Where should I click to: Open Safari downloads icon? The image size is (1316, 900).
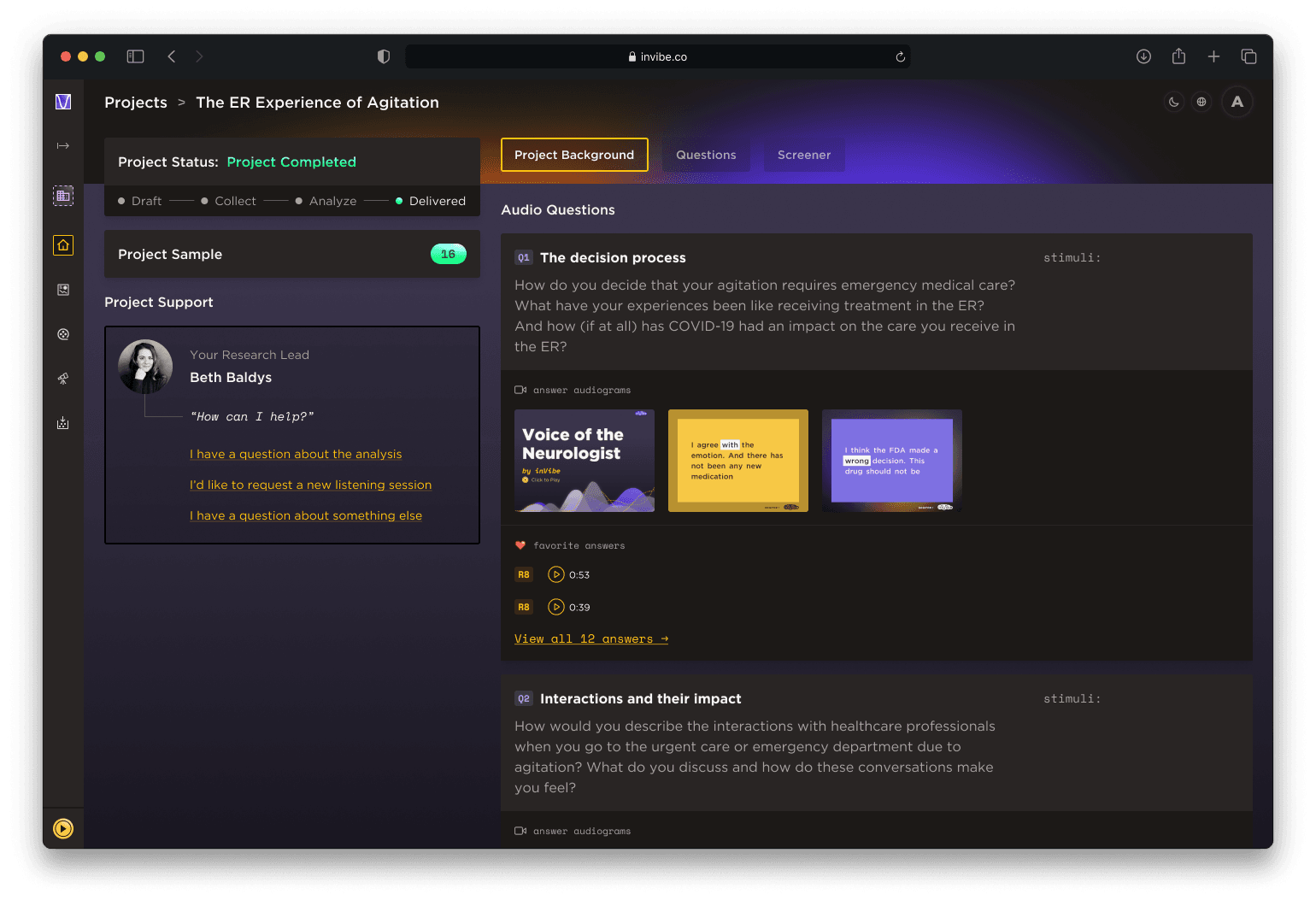pos(1143,56)
